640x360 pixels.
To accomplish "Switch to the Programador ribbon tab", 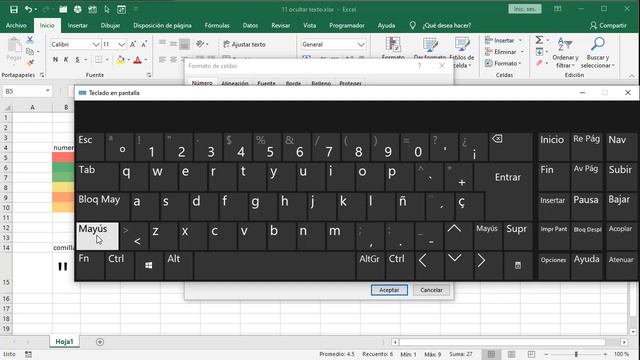I will pos(347,25).
